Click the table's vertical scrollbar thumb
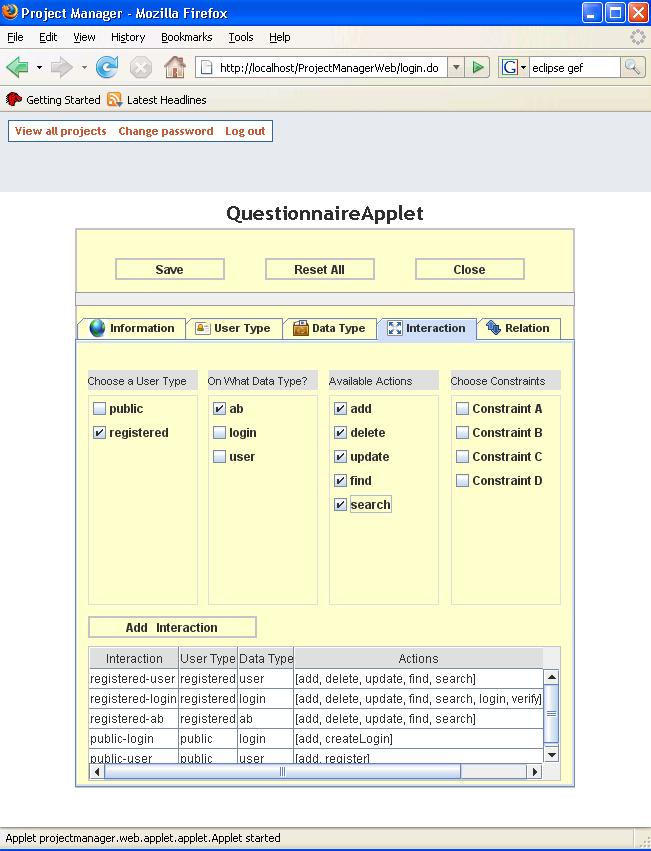Image resolution: width=651 pixels, height=851 pixels. [551, 713]
